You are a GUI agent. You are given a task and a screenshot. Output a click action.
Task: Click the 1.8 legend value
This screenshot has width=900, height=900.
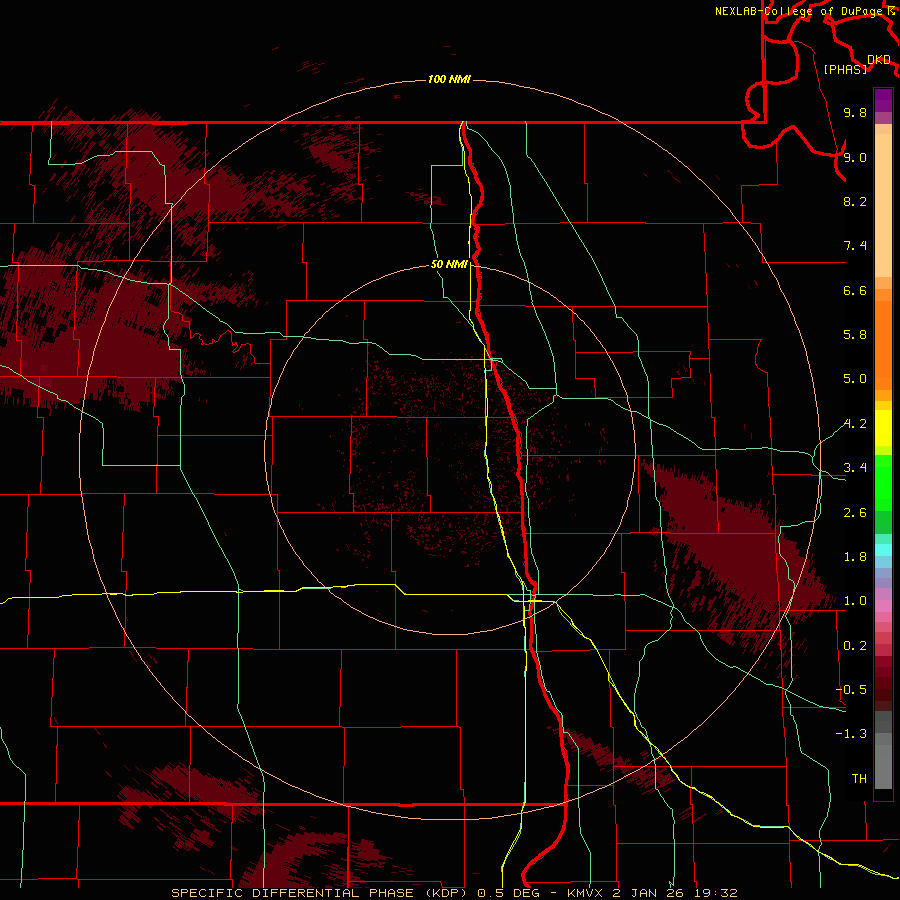[855, 557]
